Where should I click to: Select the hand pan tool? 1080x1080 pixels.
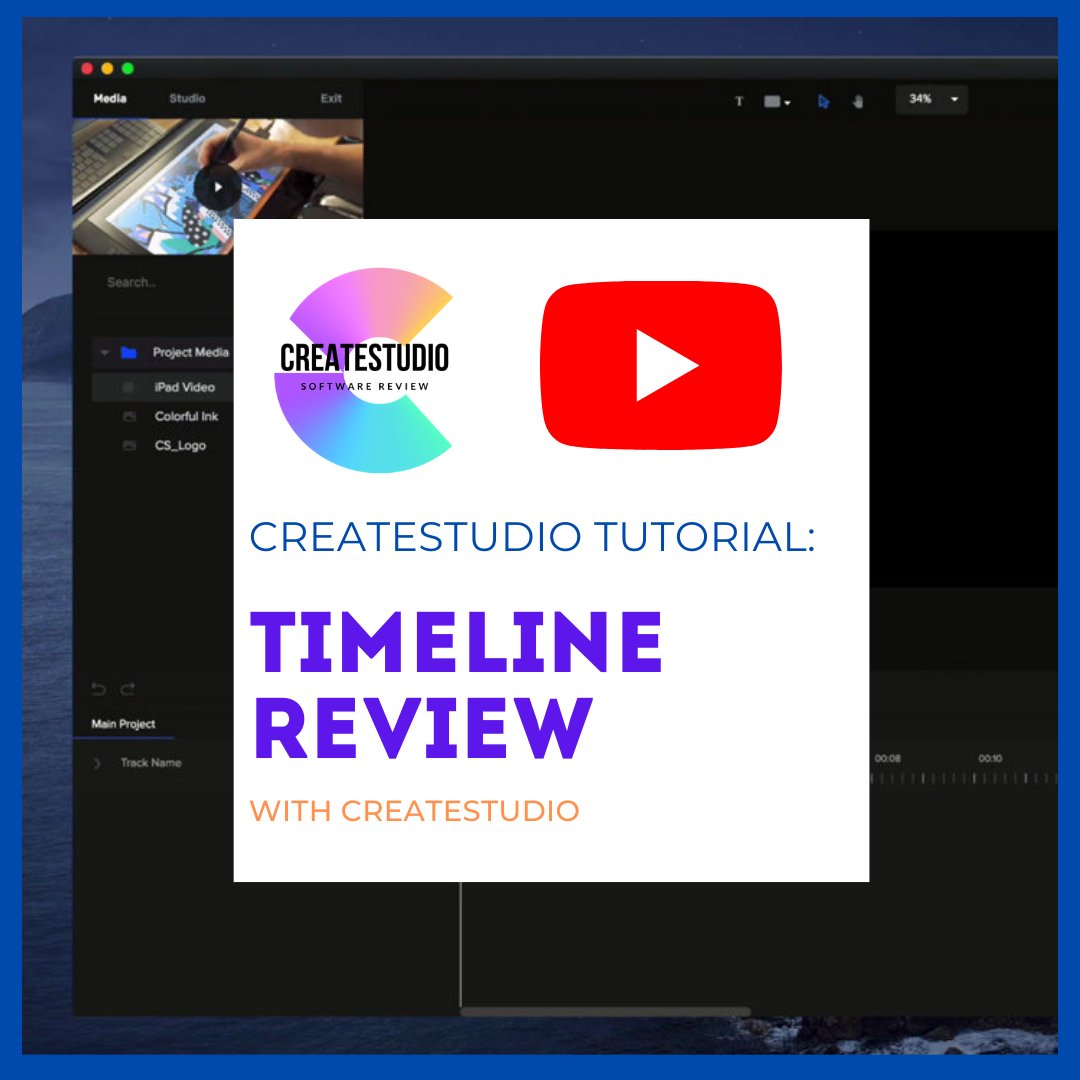(x=858, y=102)
